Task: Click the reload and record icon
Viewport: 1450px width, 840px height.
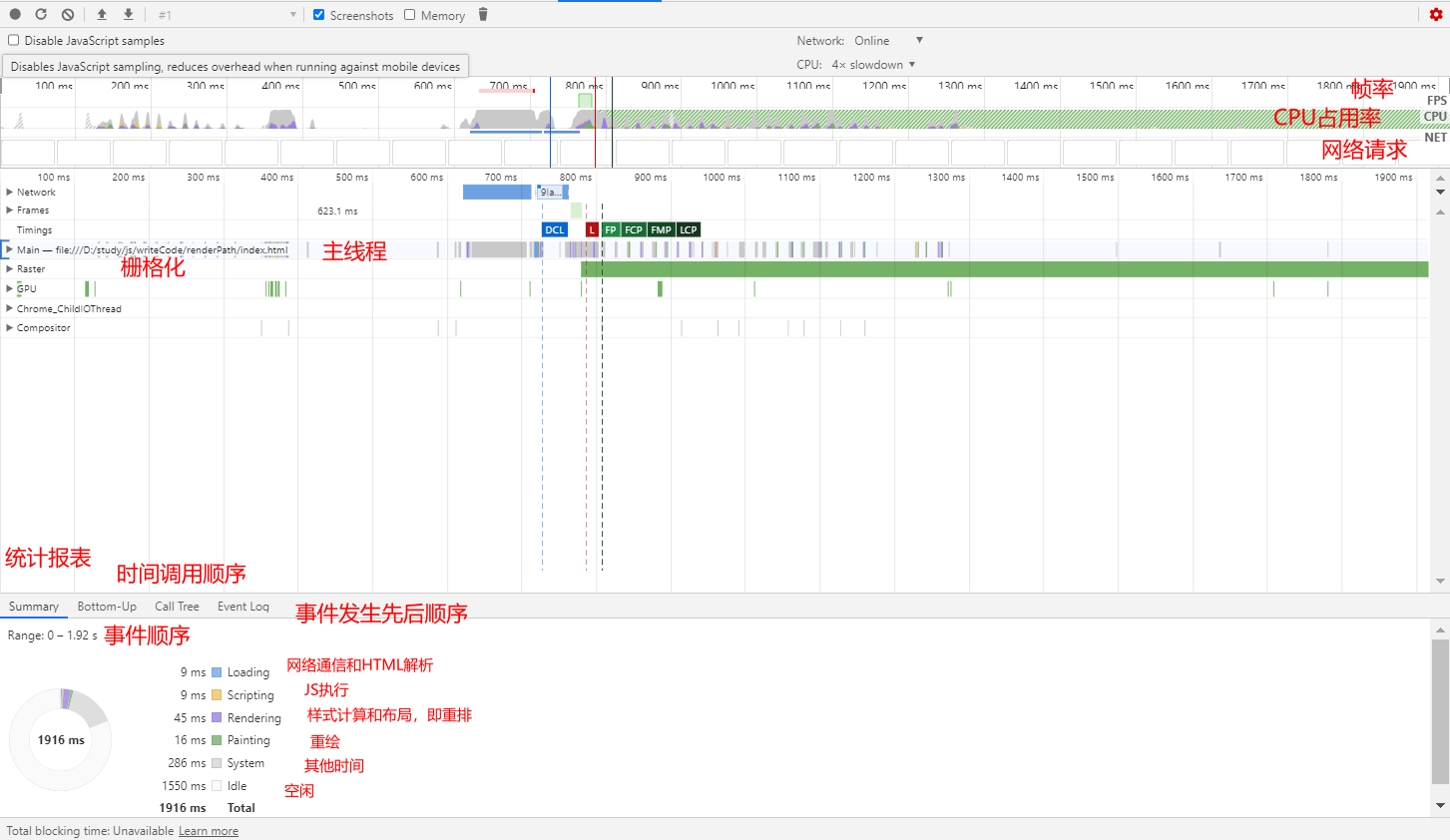Action: click(41, 15)
